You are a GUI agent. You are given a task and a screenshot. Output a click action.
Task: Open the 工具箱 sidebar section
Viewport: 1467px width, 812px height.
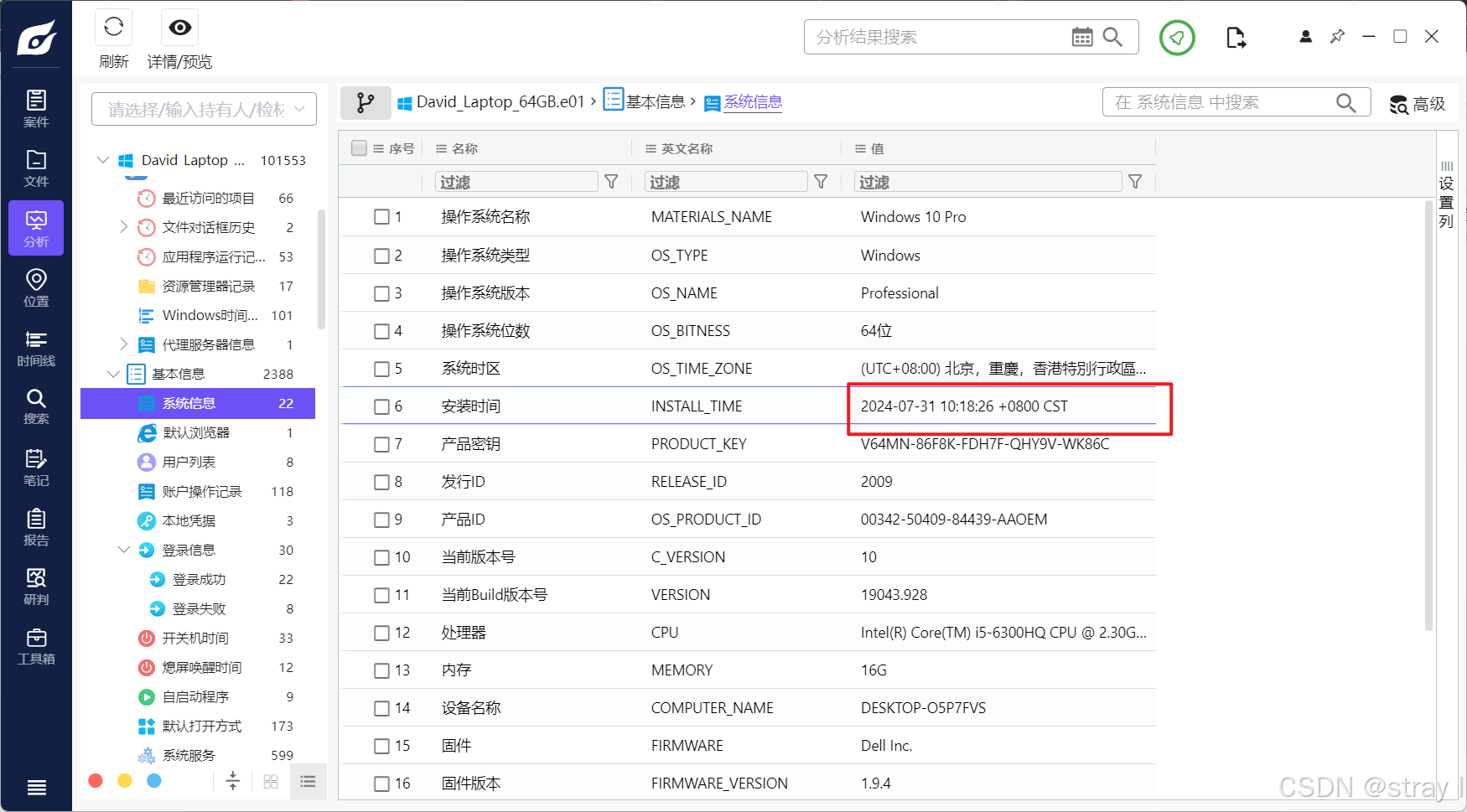(x=36, y=646)
